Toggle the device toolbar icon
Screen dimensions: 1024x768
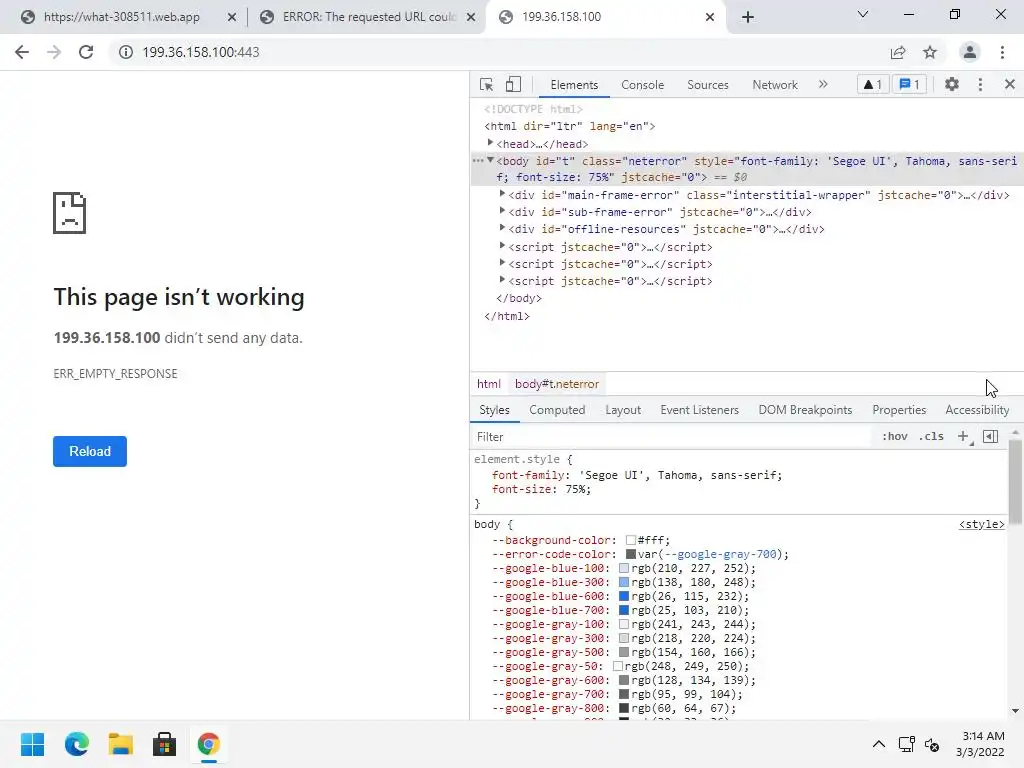click(513, 85)
